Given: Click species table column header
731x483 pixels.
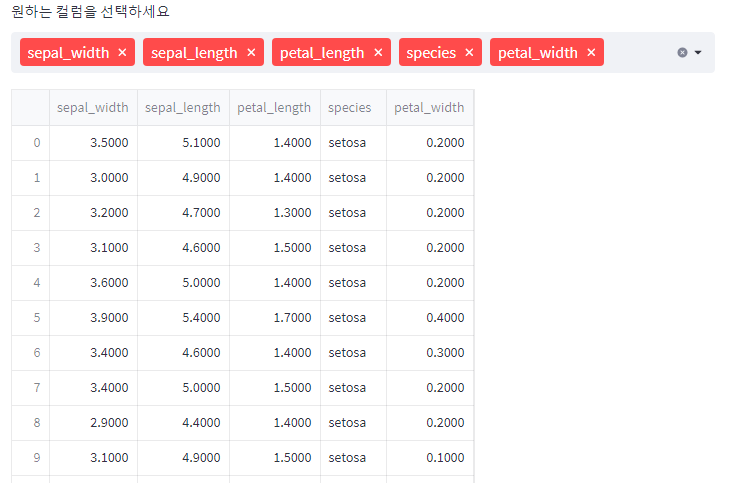Looking at the screenshot, I should coord(353,108).
